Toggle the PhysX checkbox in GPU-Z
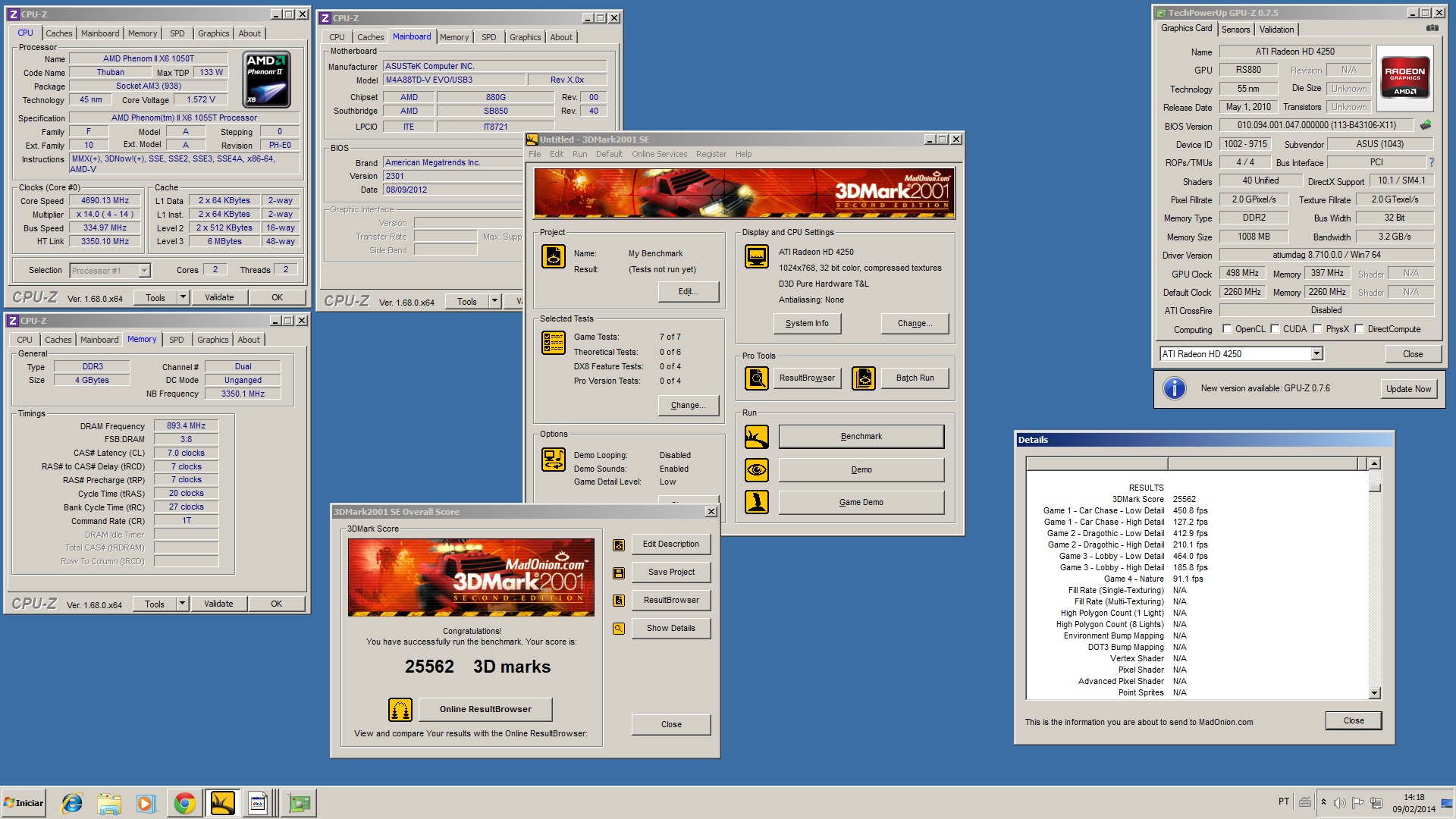 [1317, 329]
